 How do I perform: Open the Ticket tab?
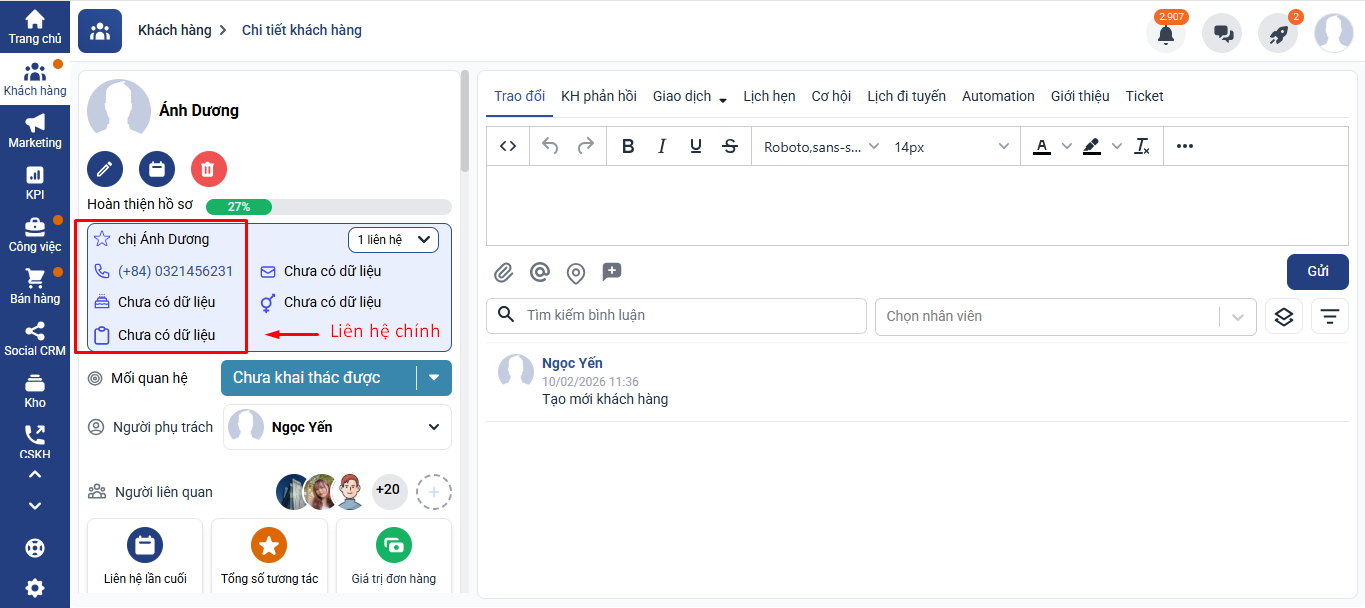1144,96
